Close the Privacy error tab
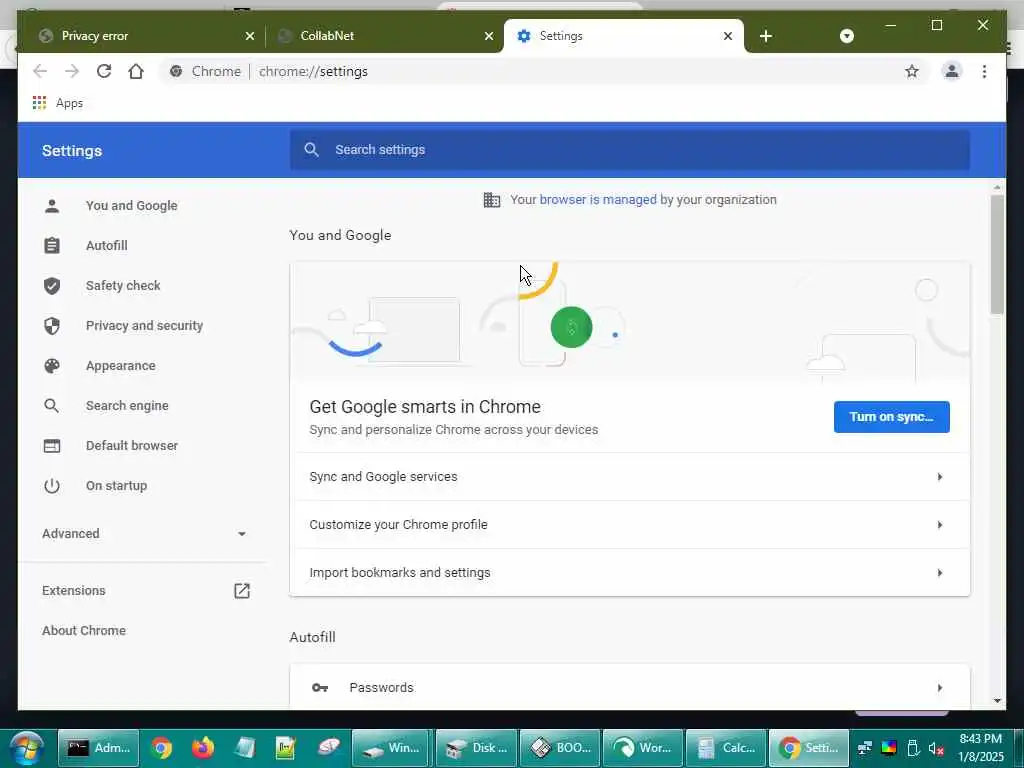1024x768 pixels. point(249,36)
